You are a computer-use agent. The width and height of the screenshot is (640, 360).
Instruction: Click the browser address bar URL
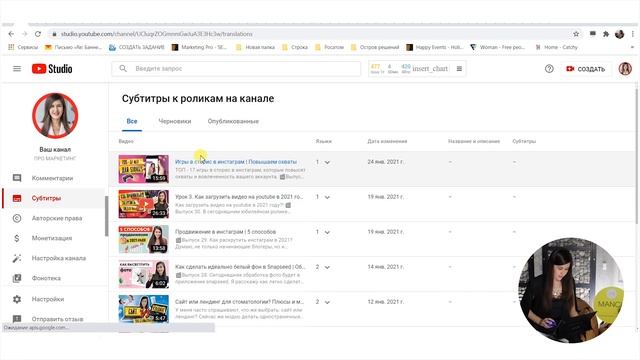tap(157, 34)
